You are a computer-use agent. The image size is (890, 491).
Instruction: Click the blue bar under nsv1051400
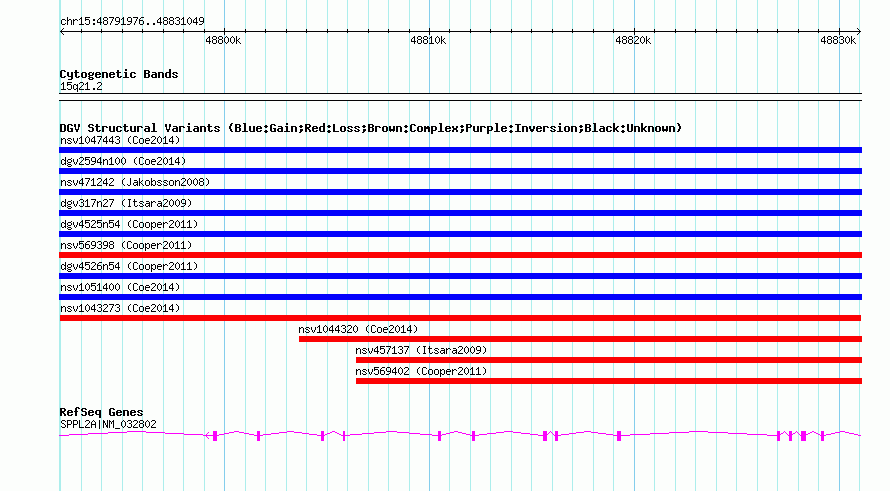pos(460,297)
